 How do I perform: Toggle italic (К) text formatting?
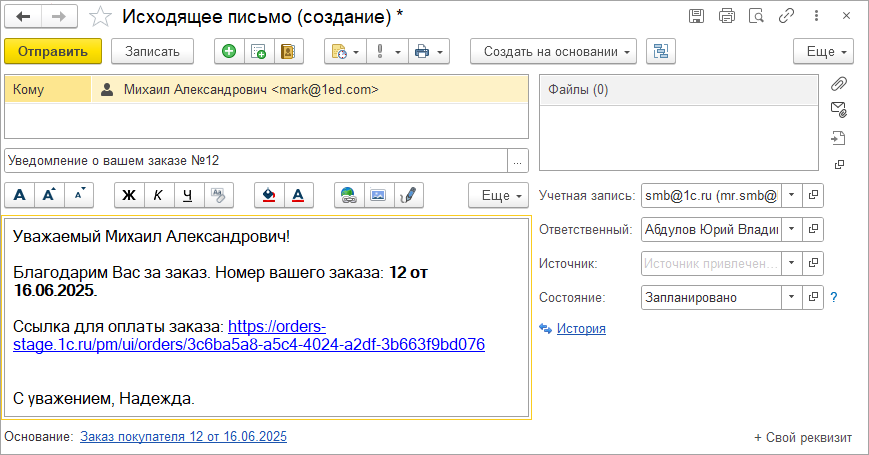158,195
